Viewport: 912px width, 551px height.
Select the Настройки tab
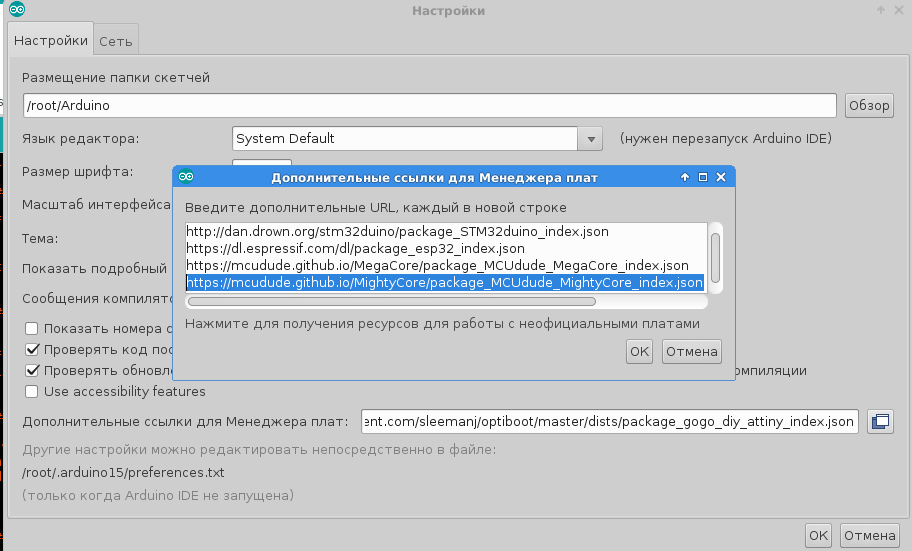[x=51, y=42]
